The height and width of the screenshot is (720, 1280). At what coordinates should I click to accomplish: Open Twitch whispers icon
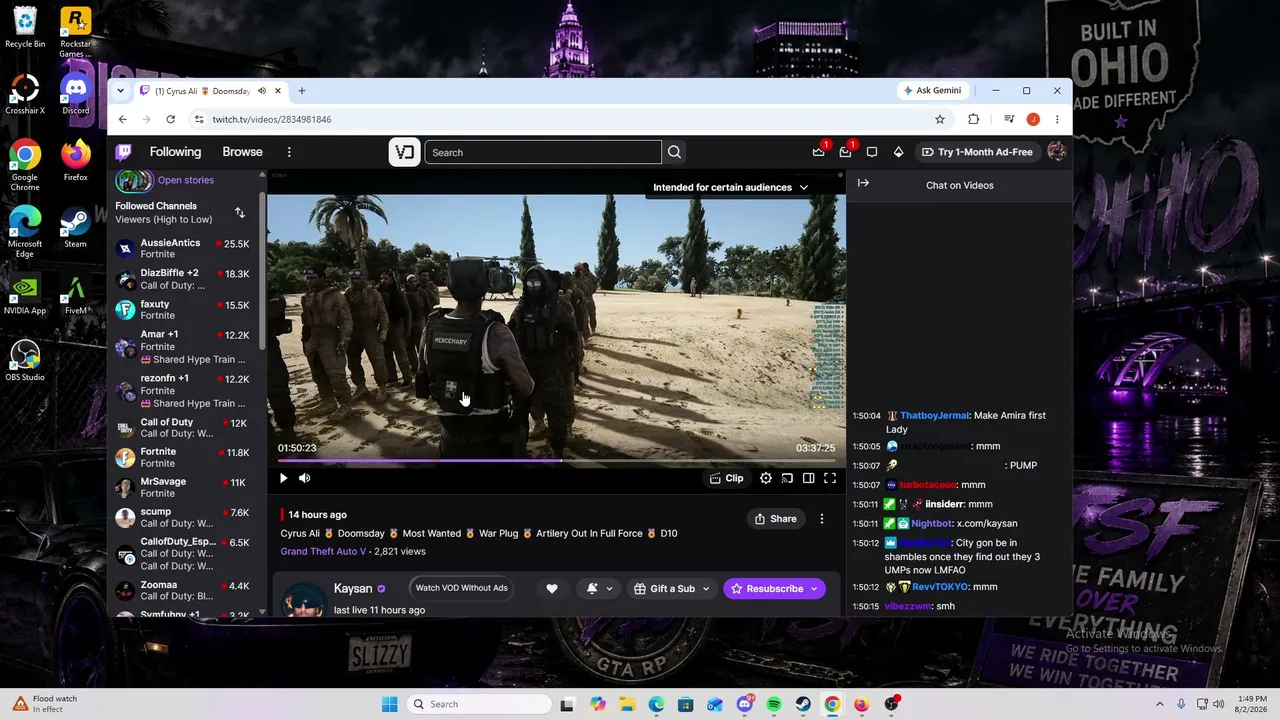(x=872, y=152)
